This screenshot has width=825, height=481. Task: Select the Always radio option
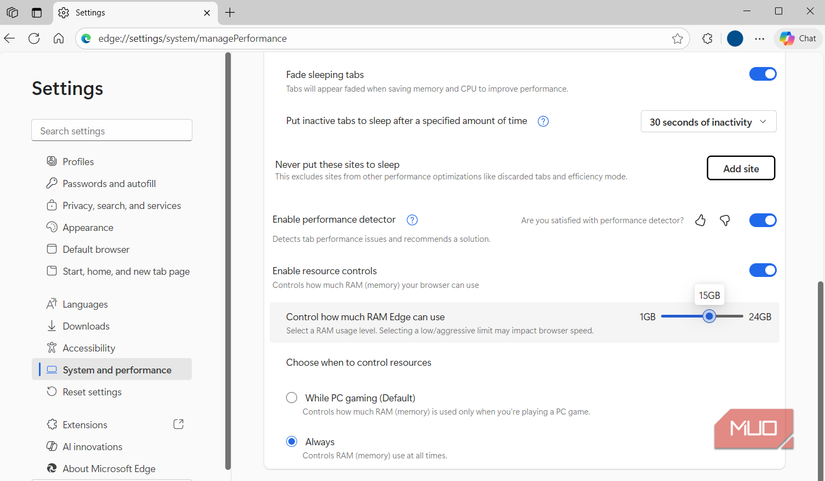[291, 442]
